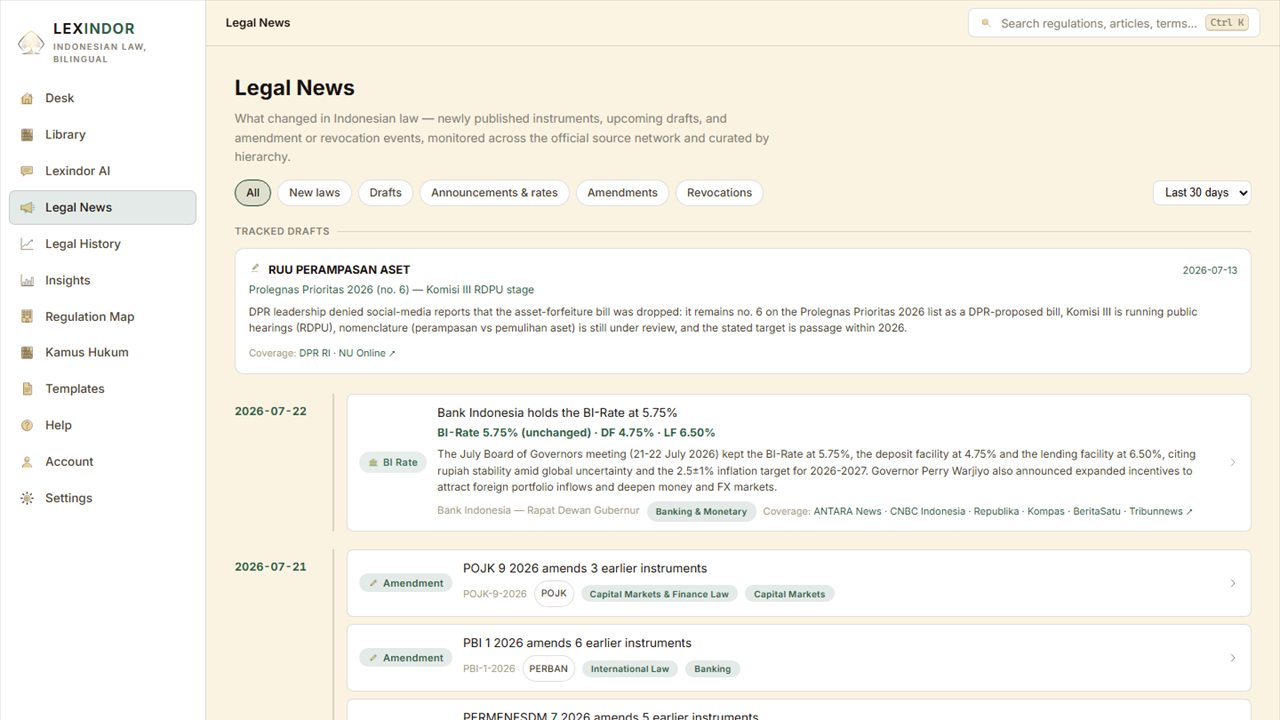Click the POJK type badge
The width and height of the screenshot is (1280, 720).
tap(554, 594)
